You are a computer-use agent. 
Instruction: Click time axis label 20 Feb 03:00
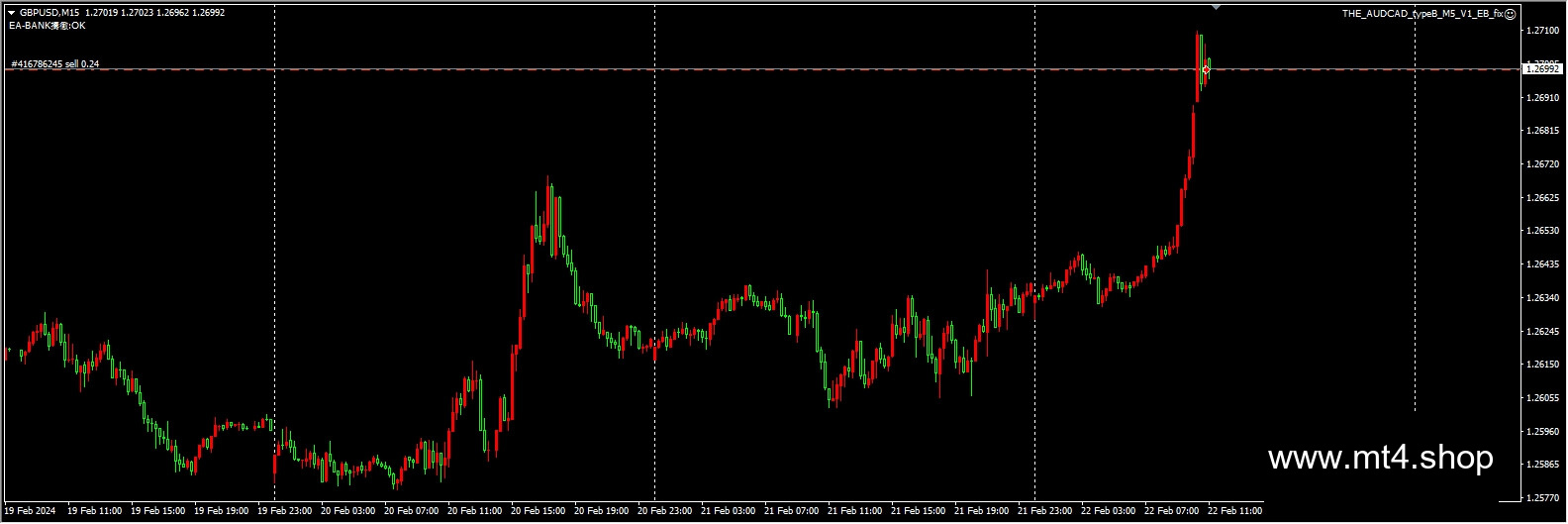tap(347, 512)
